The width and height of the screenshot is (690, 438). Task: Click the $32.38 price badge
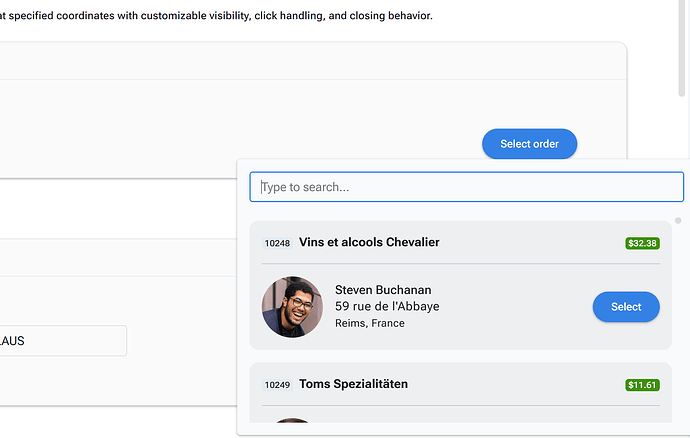pos(642,243)
